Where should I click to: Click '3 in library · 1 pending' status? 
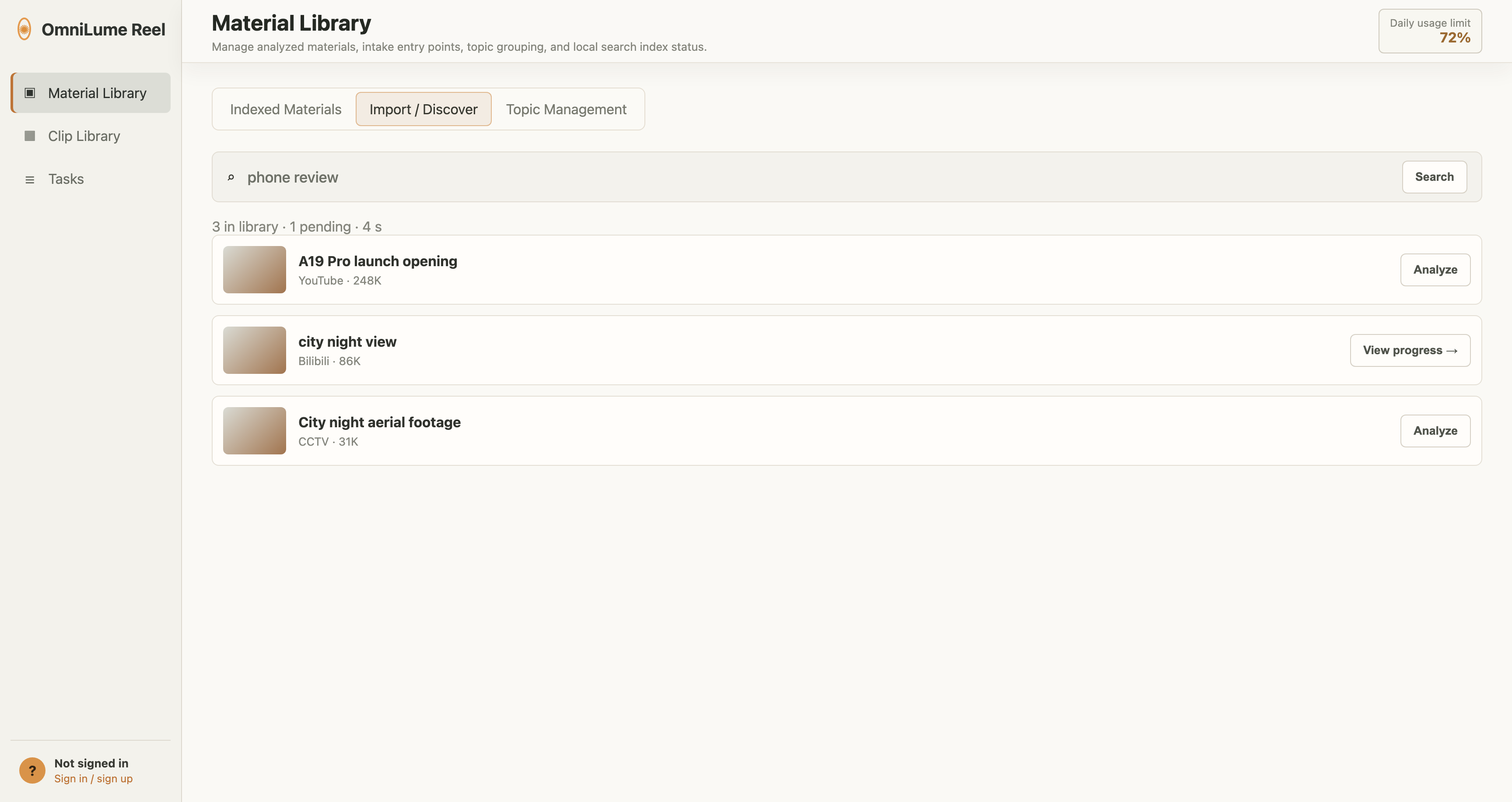tap(281, 227)
